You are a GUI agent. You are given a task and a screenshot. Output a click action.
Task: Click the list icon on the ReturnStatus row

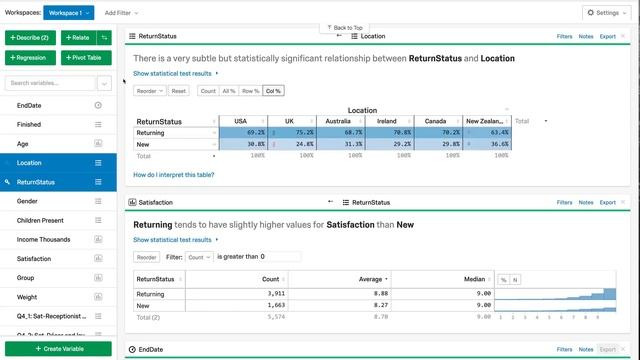(x=98, y=182)
